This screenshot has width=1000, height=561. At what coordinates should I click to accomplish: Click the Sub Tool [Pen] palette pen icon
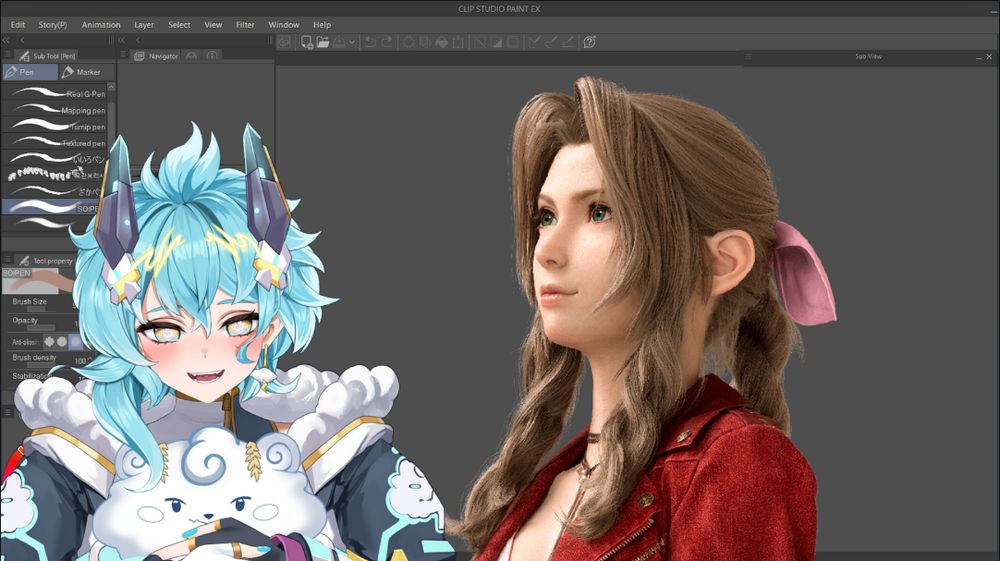point(24,56)
